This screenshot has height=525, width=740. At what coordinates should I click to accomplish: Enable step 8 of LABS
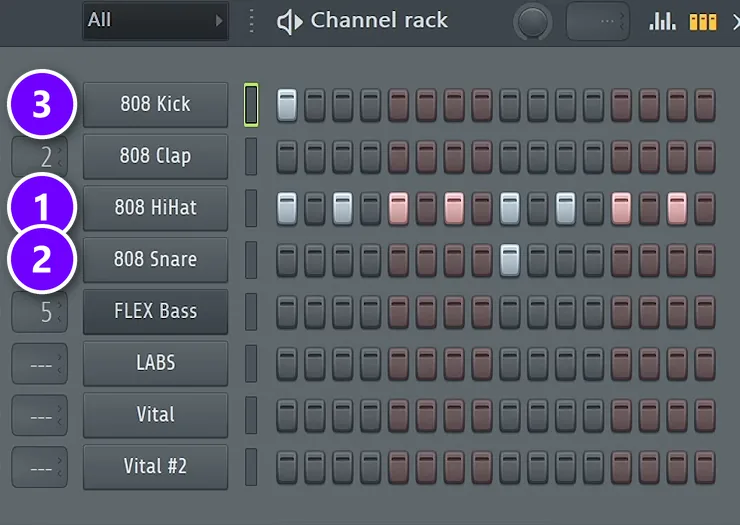point(482,364)
